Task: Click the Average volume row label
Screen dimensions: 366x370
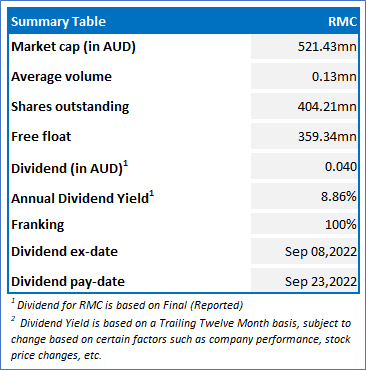Action: click(61, 77)
